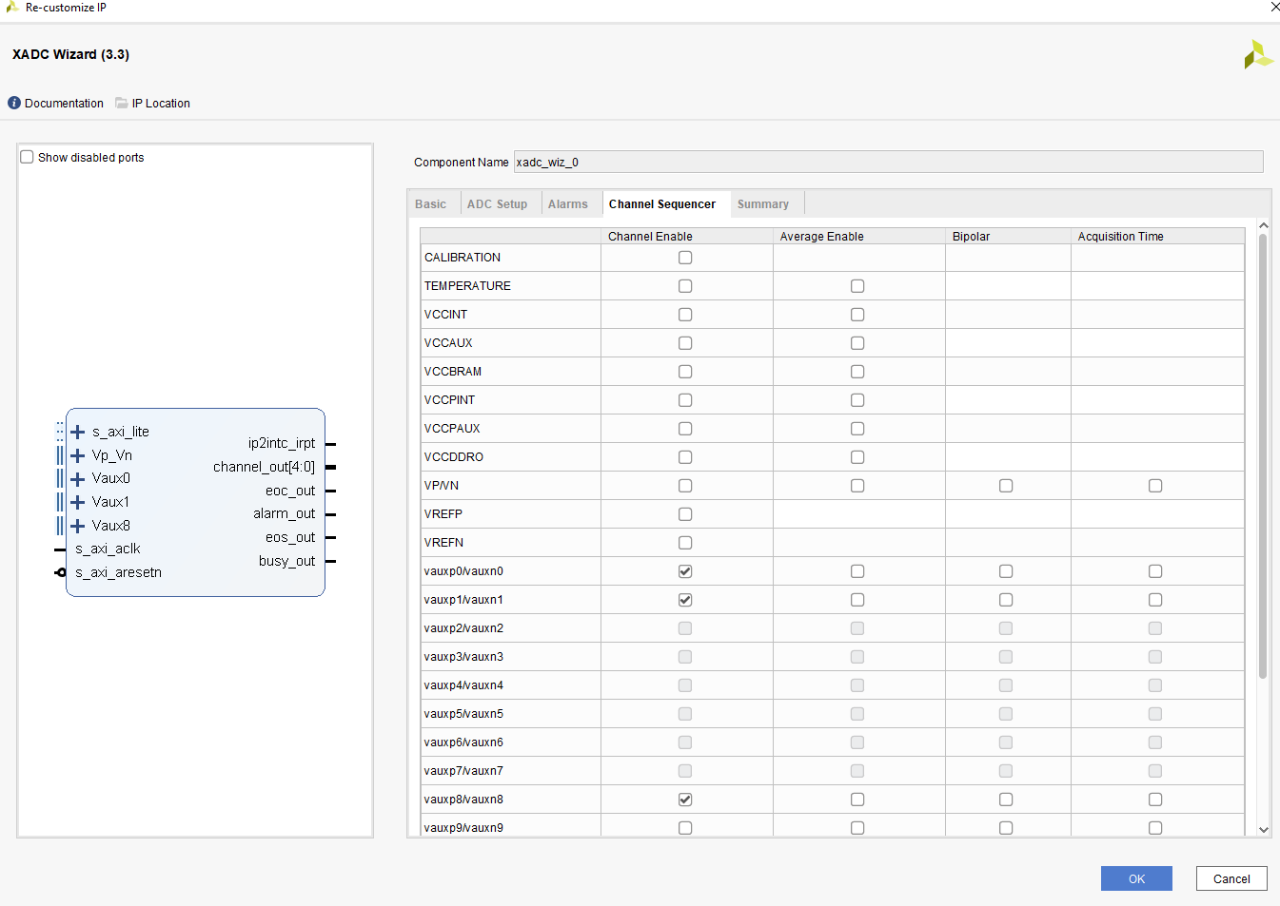Uncheck vauxp8/vauxn8 channel enable
This screenshot has height=906, width=1280.
point(685,799)
